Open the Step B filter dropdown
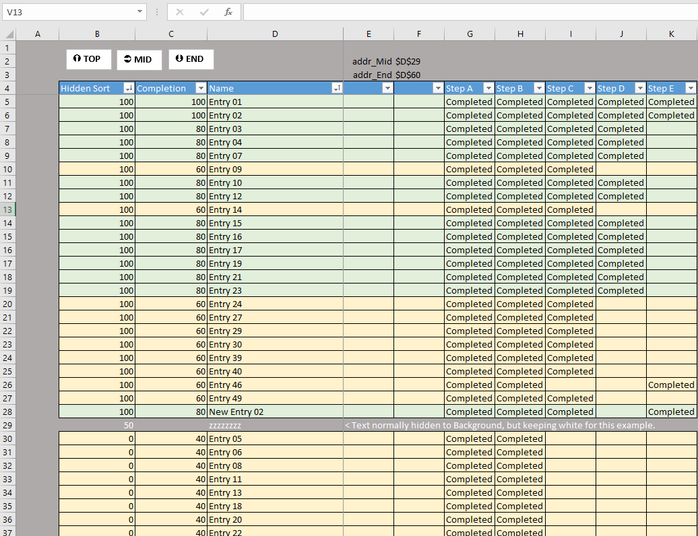 coord(539,88)
